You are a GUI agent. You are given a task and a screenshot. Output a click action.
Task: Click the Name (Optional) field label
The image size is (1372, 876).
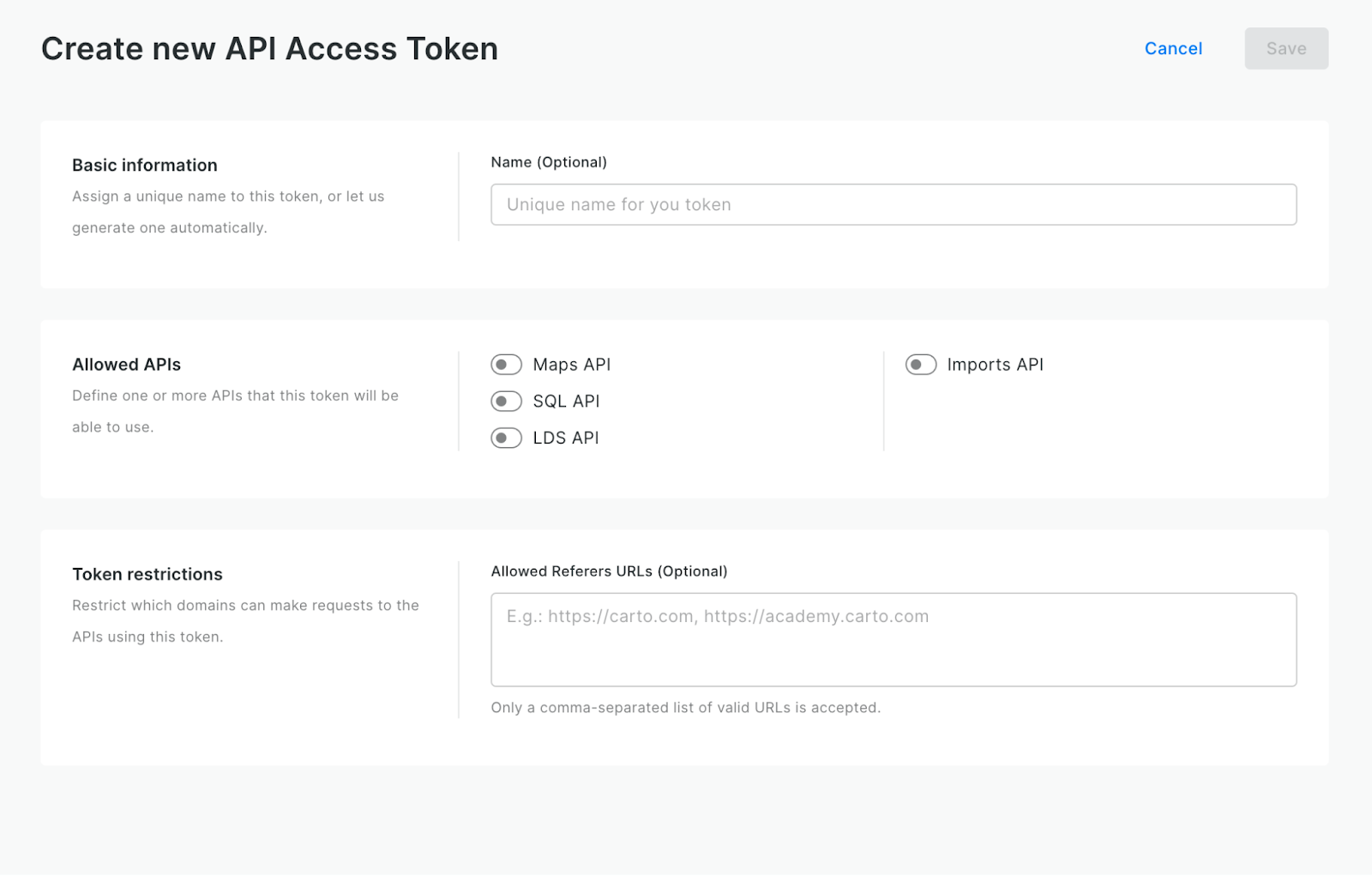[x=549, y=161]
